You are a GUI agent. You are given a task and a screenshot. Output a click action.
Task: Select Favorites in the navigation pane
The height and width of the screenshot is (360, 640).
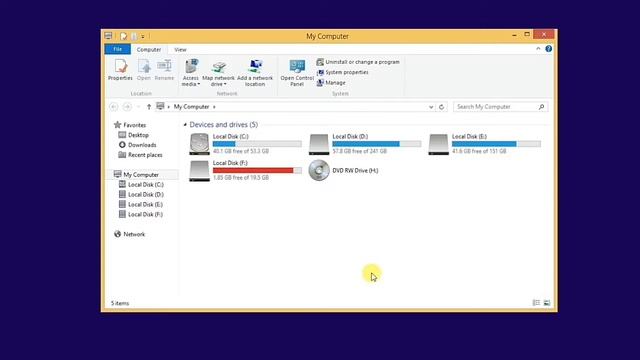(130, 125)
